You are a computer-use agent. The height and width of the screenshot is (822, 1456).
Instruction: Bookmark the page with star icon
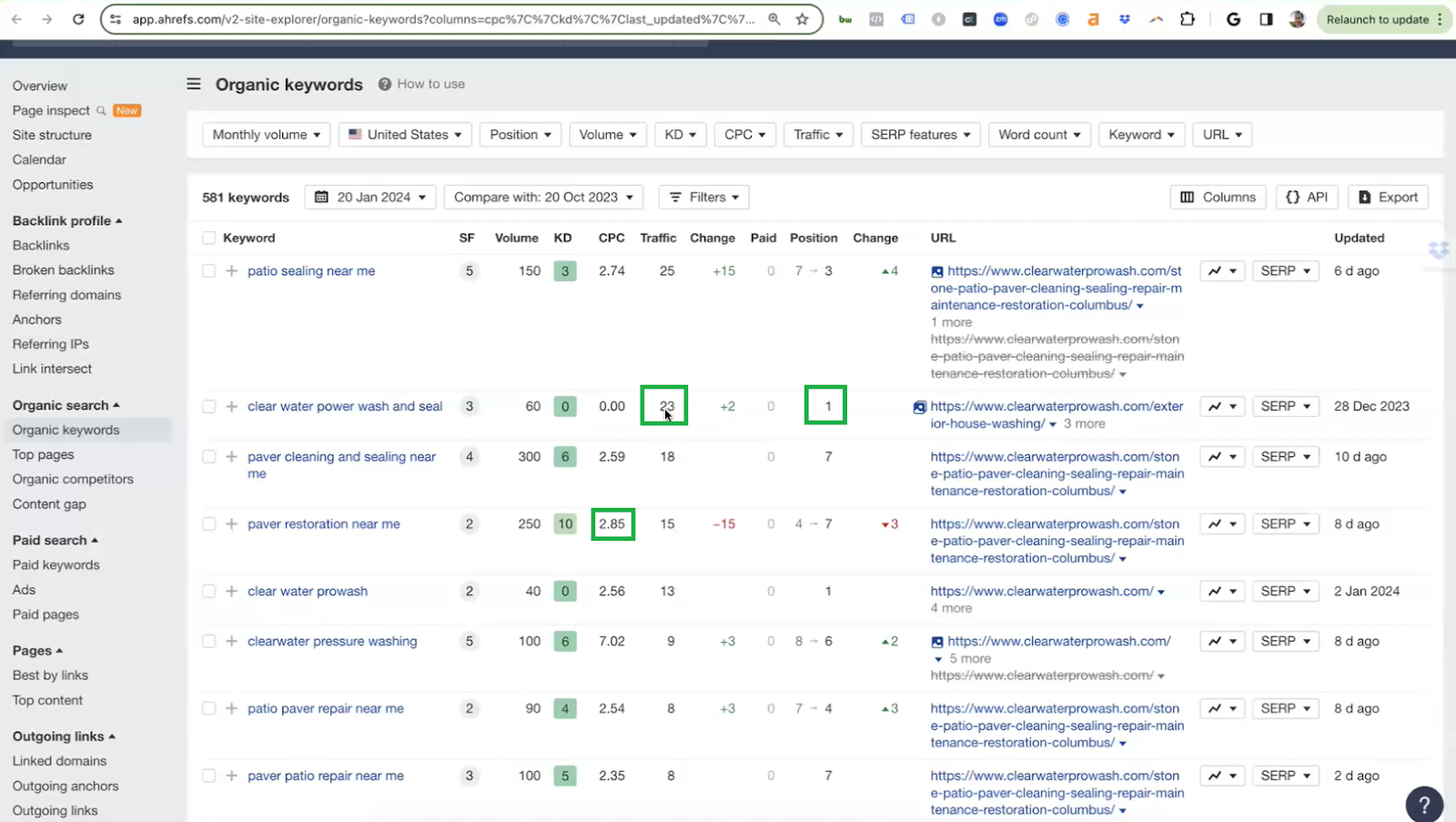point(802,19)
